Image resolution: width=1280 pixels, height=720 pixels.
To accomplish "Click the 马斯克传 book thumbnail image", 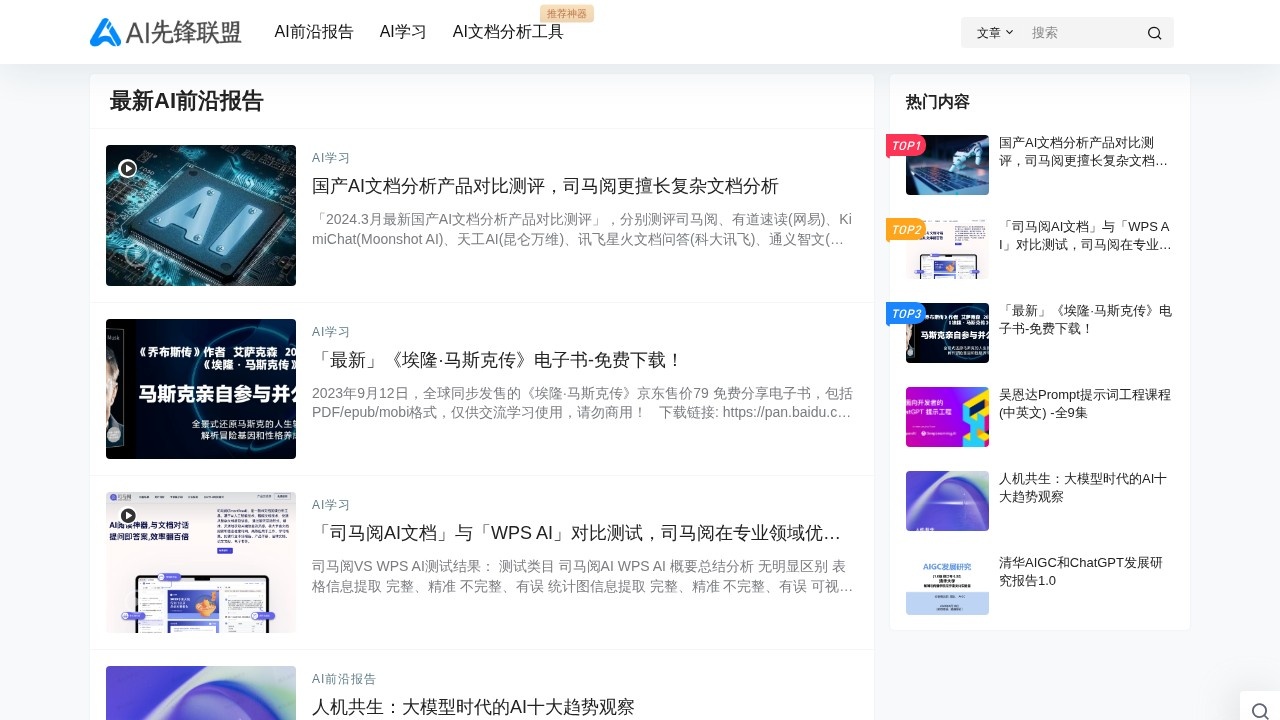I will click(x=200, y=388).
